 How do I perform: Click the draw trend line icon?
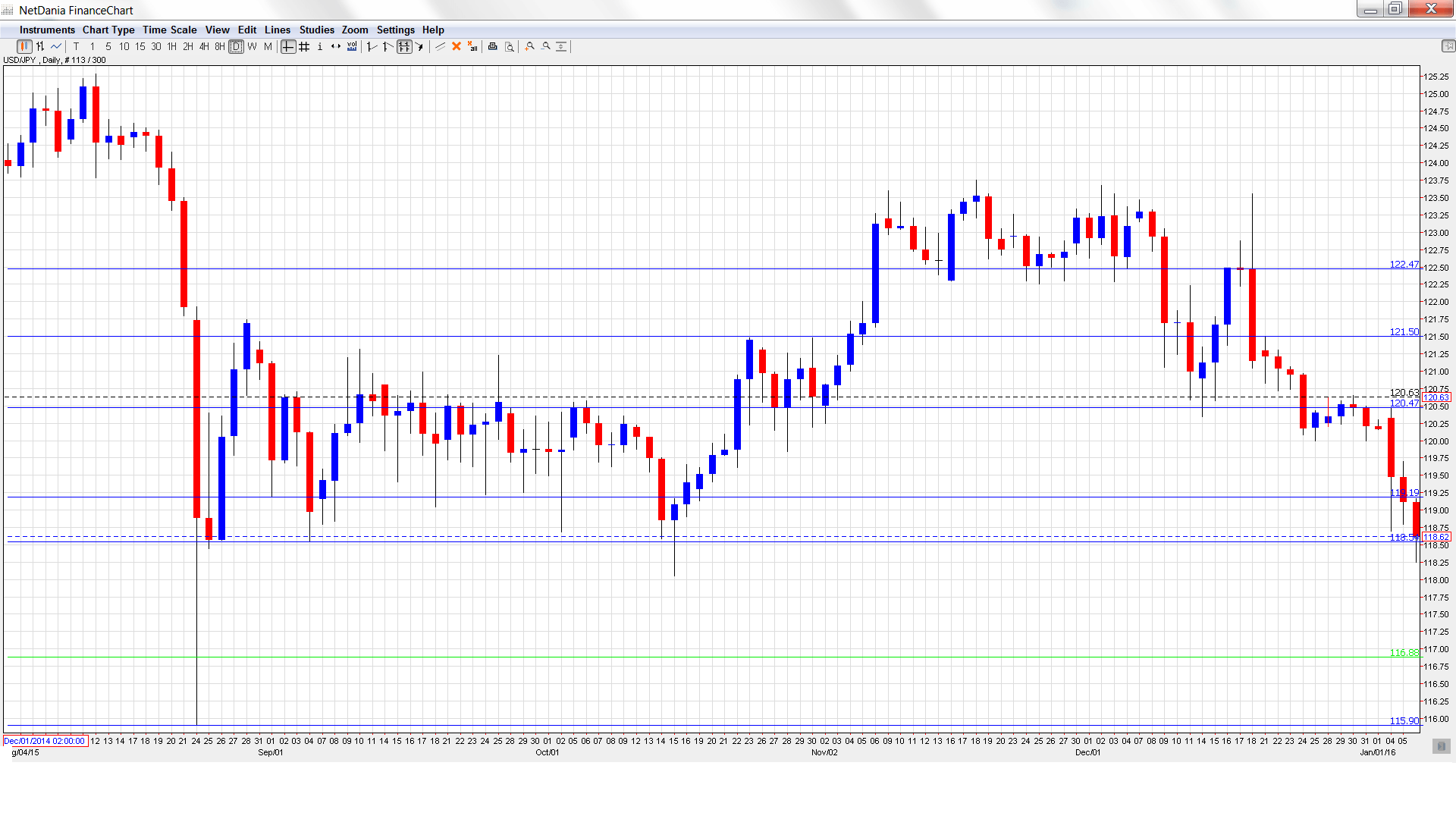click(x=441, y=47)
